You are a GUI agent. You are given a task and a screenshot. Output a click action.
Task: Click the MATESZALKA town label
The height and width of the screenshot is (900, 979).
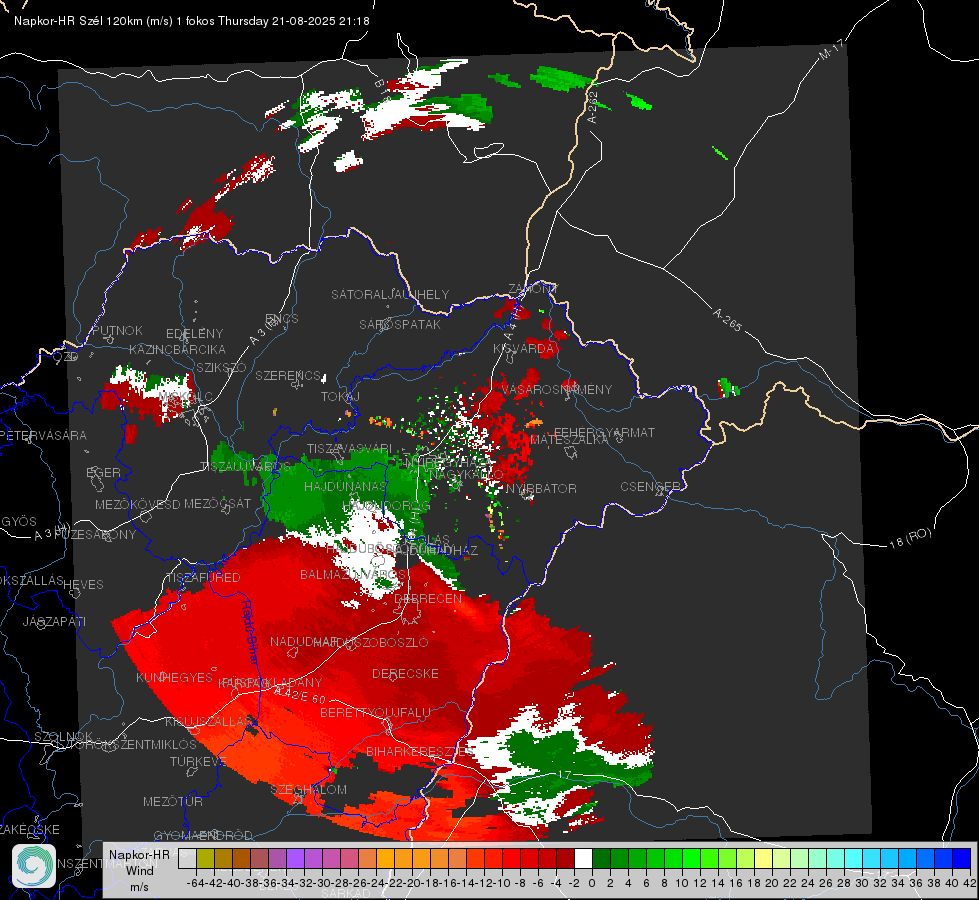(x=569, y=440)
